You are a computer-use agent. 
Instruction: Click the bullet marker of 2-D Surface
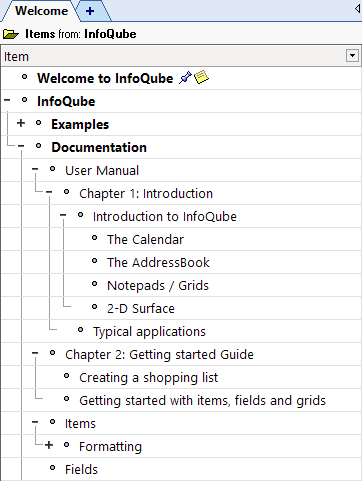point(94,307)
